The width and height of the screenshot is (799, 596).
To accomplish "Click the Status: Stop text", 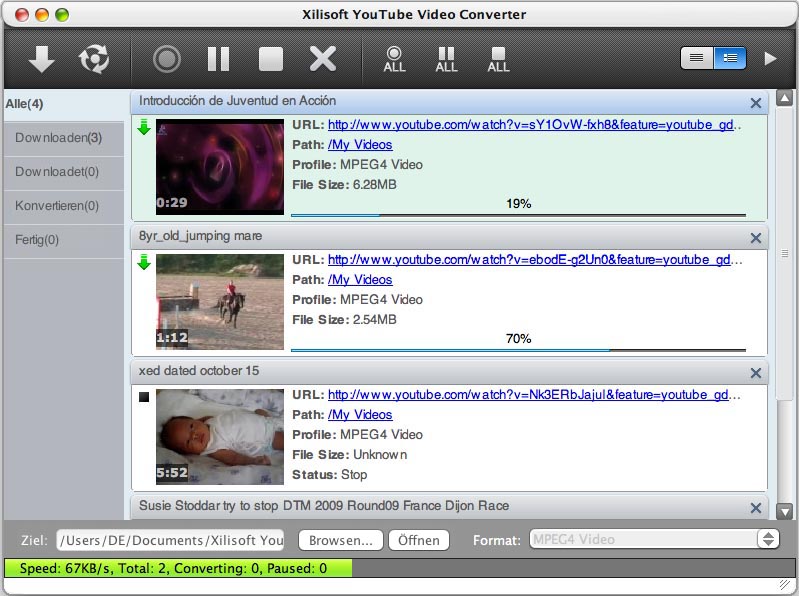I will pos(329,475).
